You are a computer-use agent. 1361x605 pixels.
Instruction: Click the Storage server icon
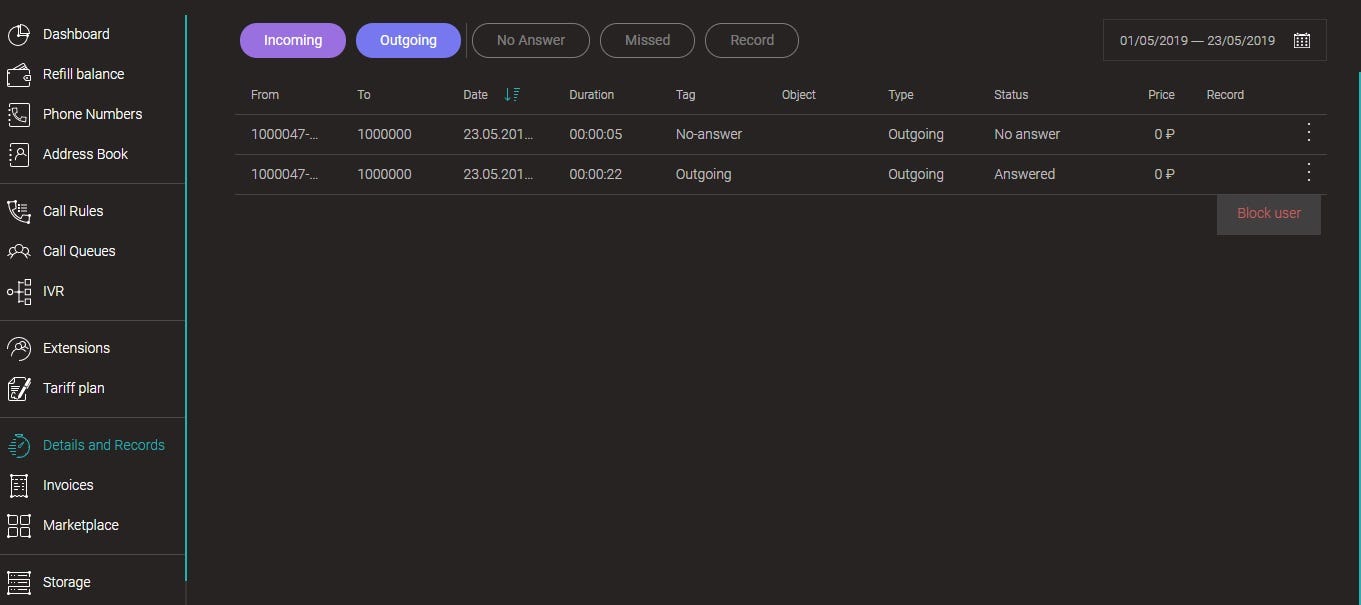pyautogui.click(x=19, y=582)
